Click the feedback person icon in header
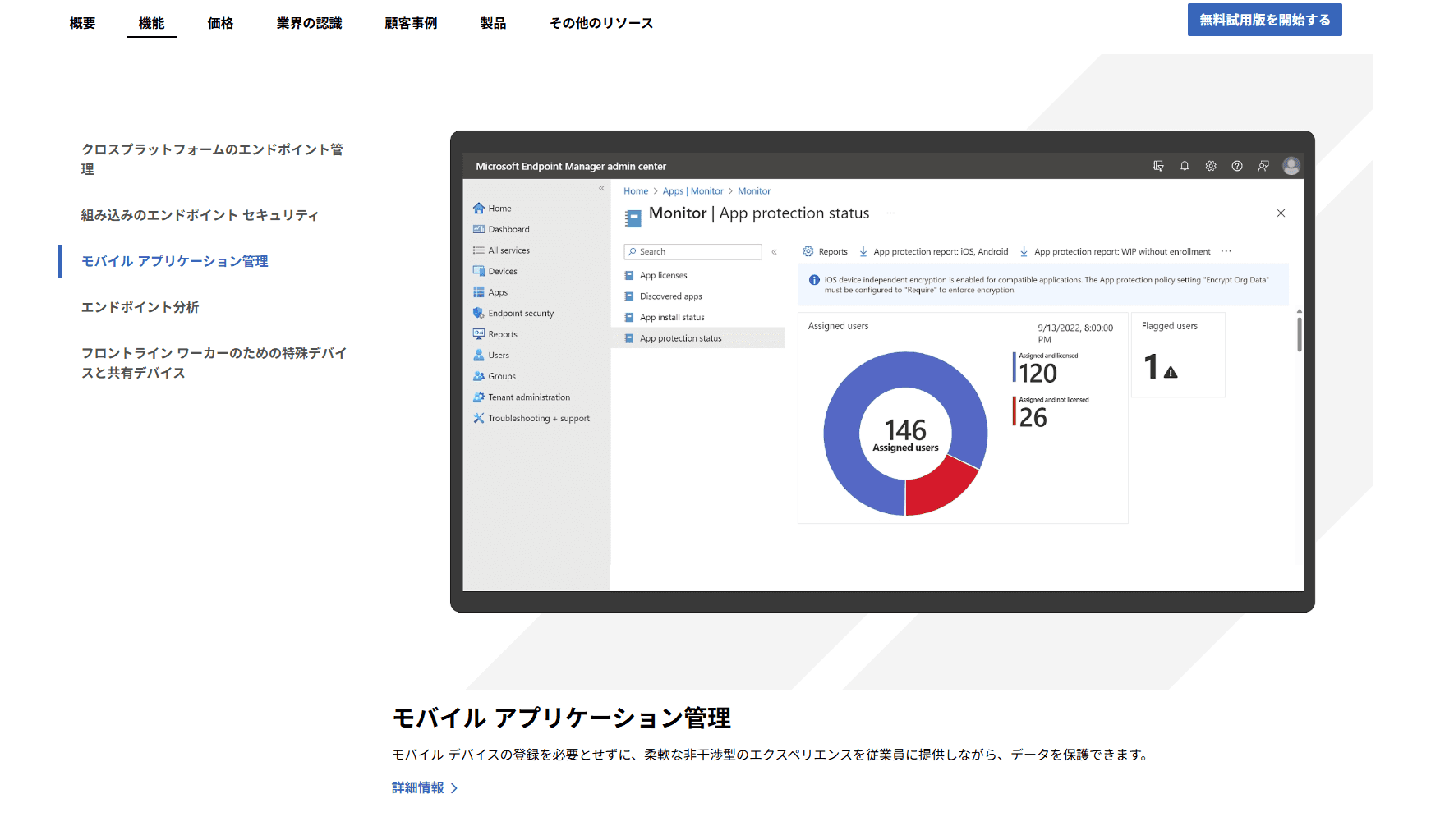 click(x=1263, y=166)
